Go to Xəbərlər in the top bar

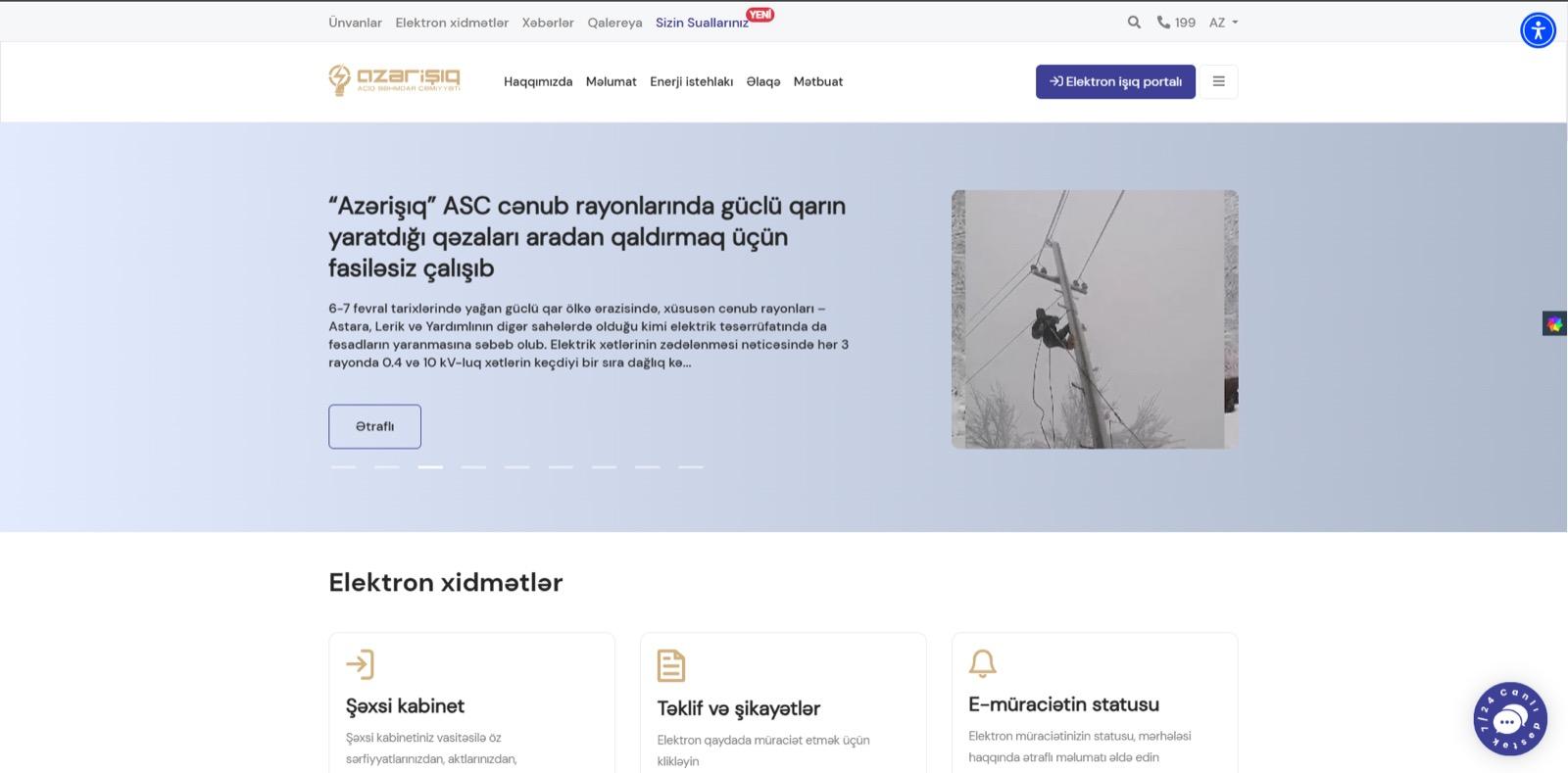(x=548, y=23)
